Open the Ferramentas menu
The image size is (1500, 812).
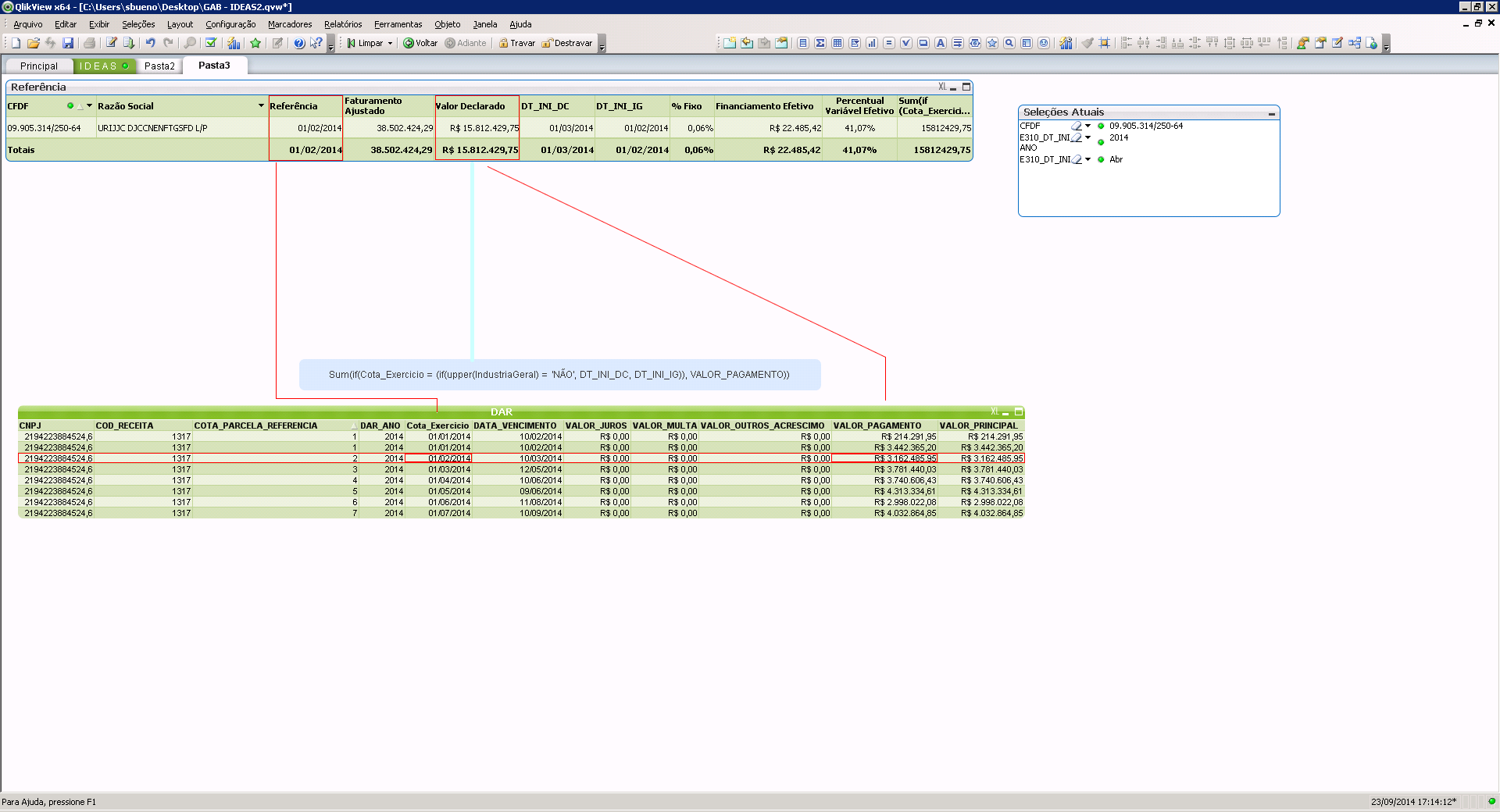click(x=398, y=24)
